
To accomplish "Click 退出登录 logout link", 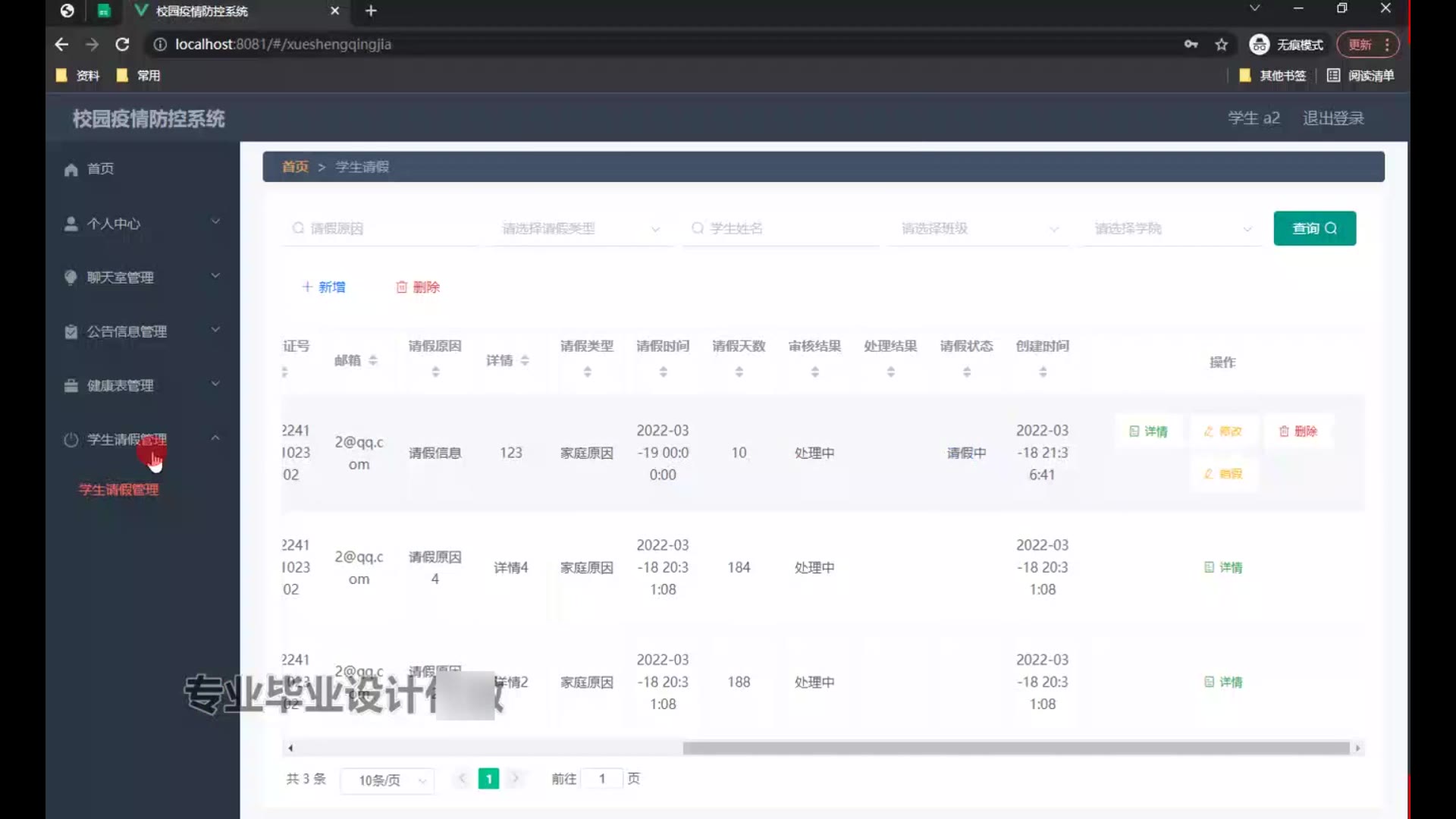I will tap(1333, 118).
